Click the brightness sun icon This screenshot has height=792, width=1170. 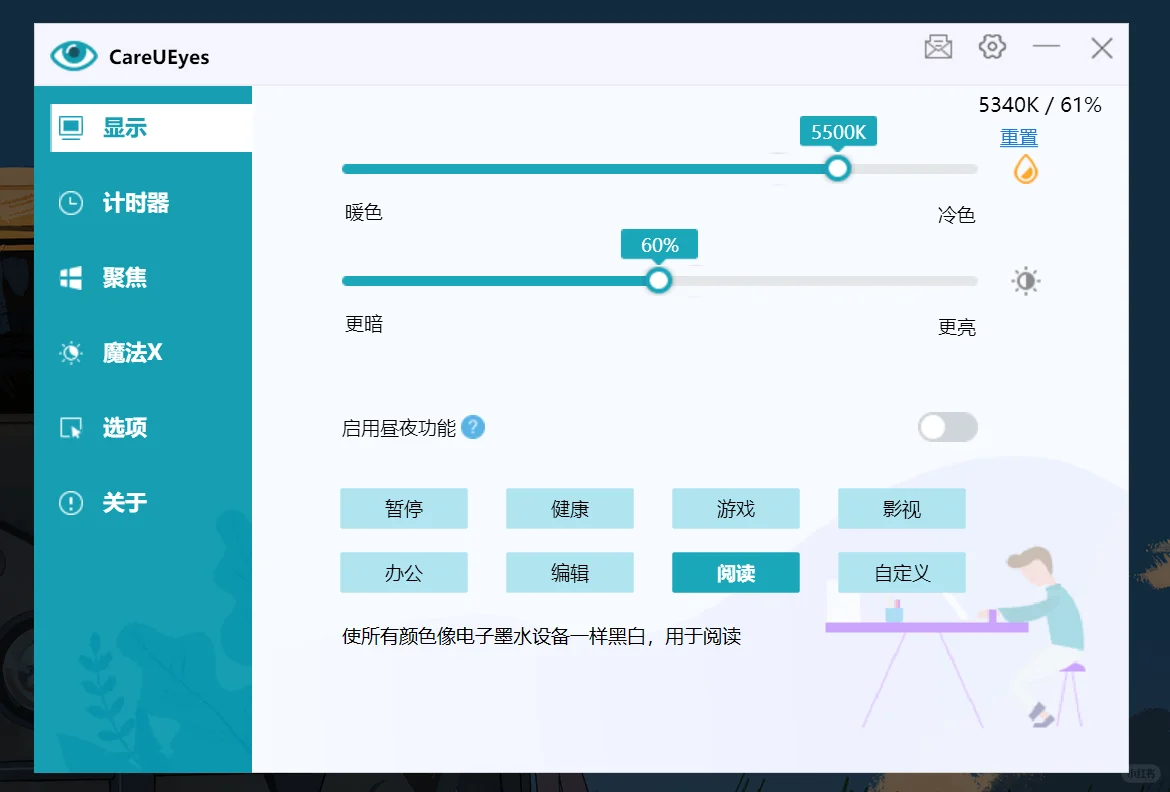[x=1024, y=280]
